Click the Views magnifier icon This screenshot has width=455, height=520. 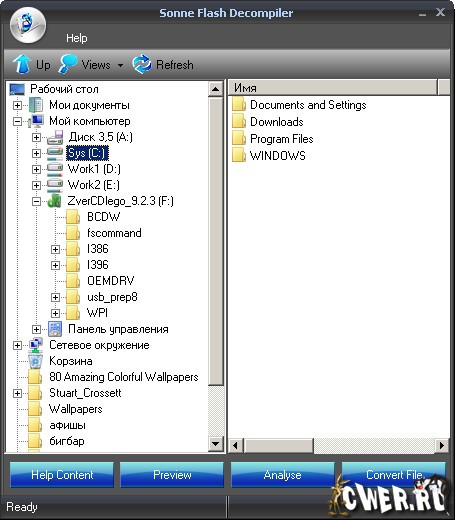coord(68,64)
